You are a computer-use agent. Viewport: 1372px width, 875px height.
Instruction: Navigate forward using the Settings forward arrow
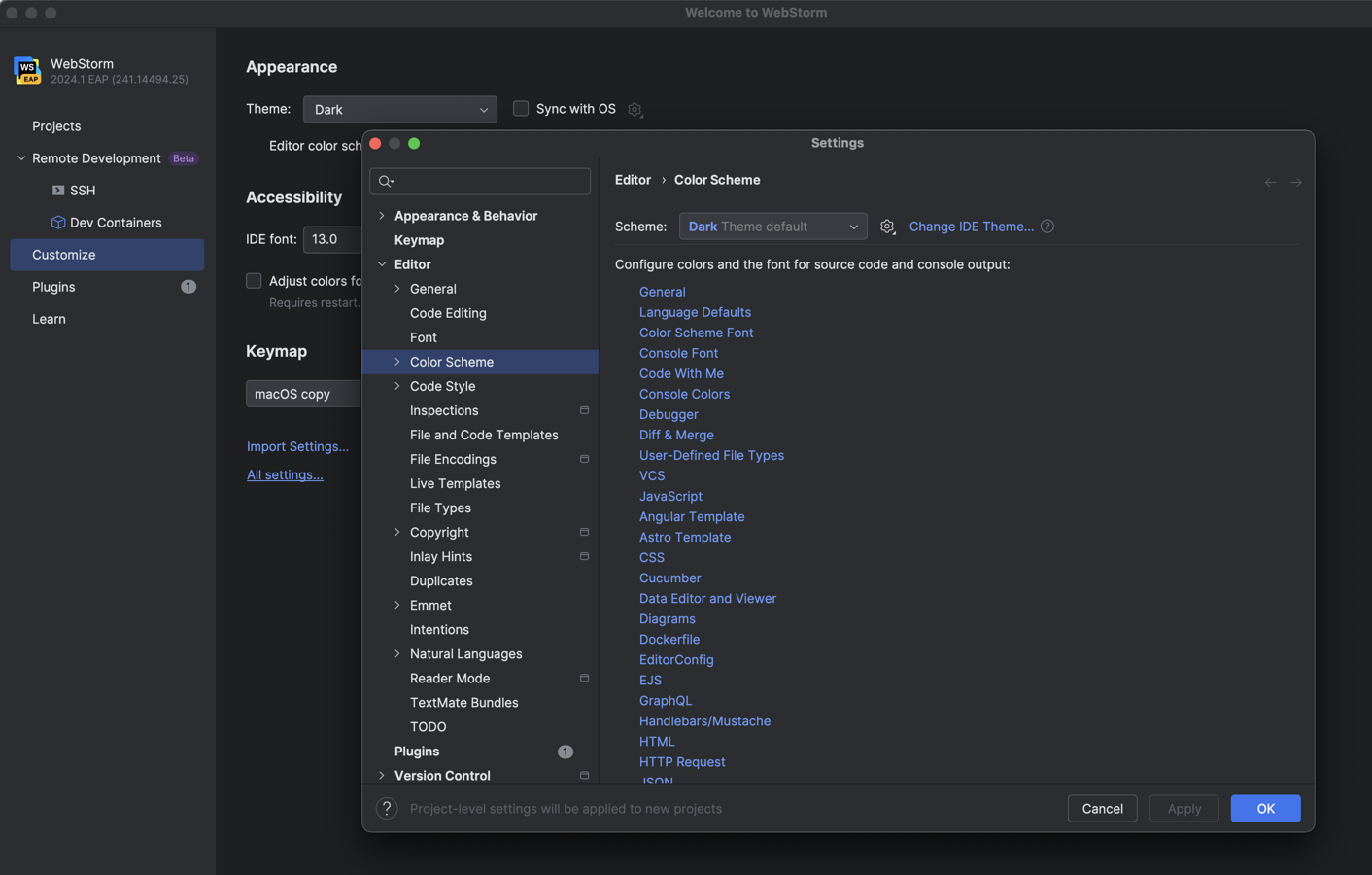[1295, 182]
